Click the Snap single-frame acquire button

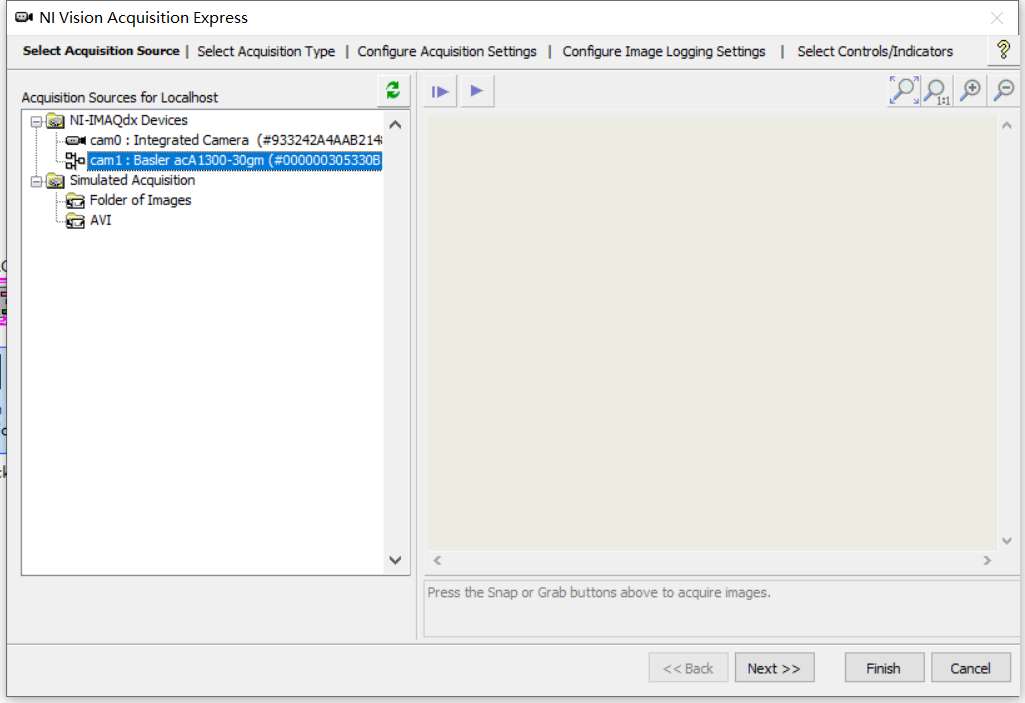[x=441, y=91]
